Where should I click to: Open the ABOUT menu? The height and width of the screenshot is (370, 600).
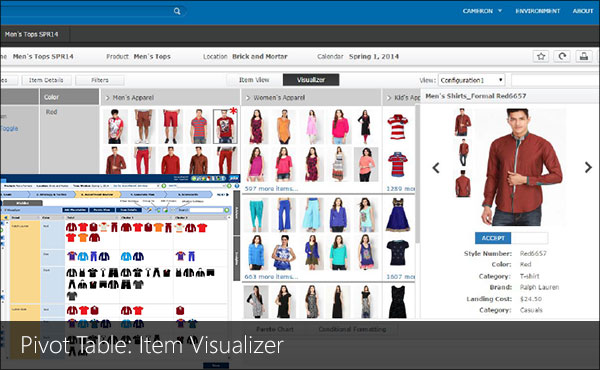[x=583, y=11]
